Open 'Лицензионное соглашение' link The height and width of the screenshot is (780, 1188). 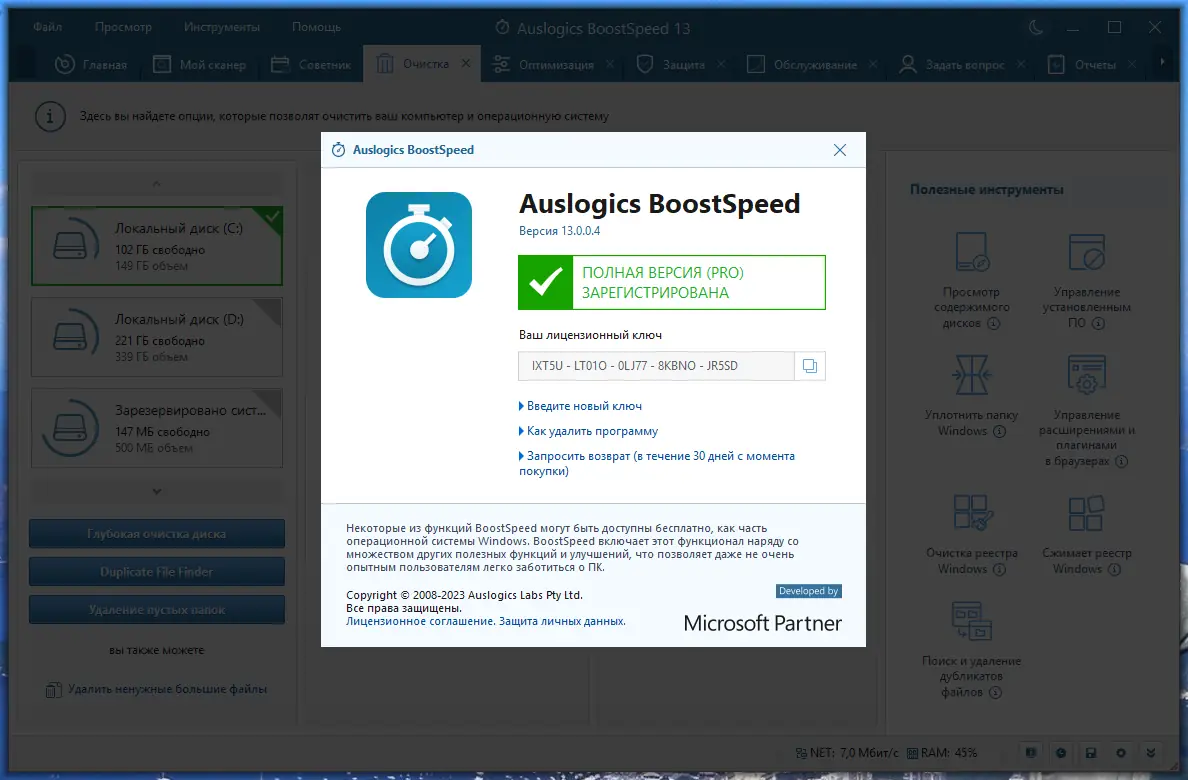(420, 621)
